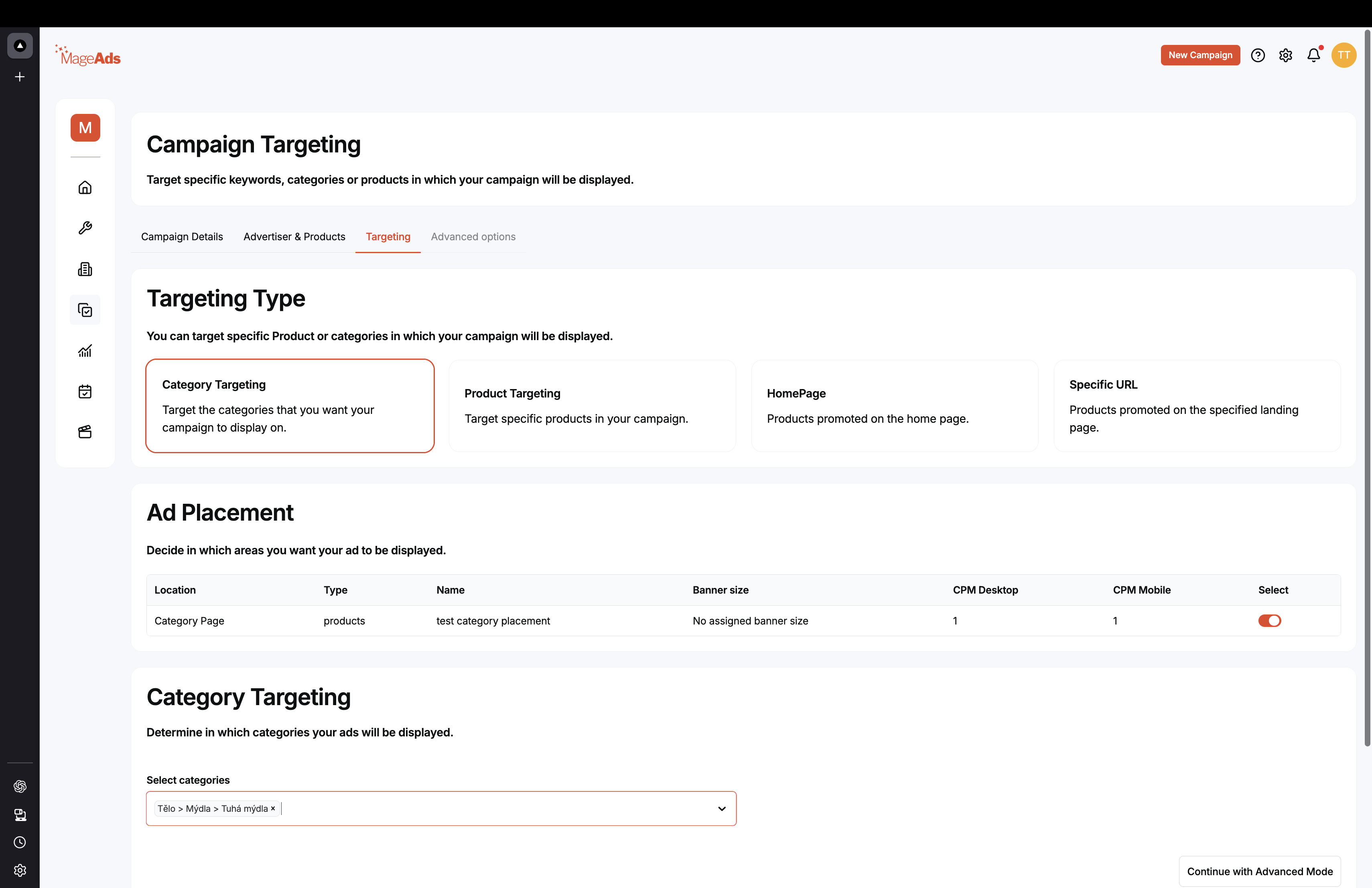
Task: Disable the test category placement toggle
Action: pyautogui.click(x=1269, y=620)
